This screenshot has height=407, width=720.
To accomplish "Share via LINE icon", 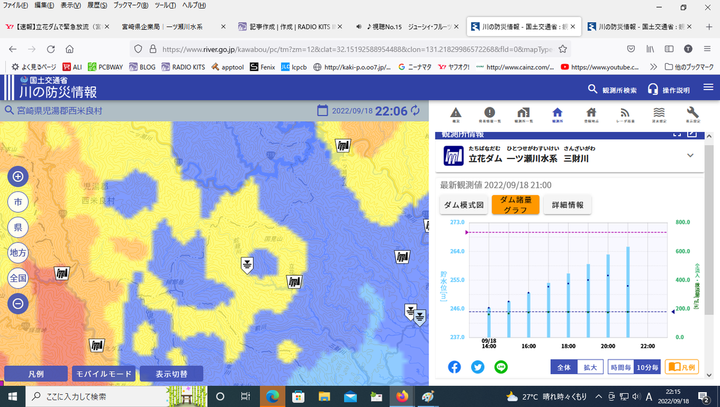I will pyautogui.click(x=501, y=367).
